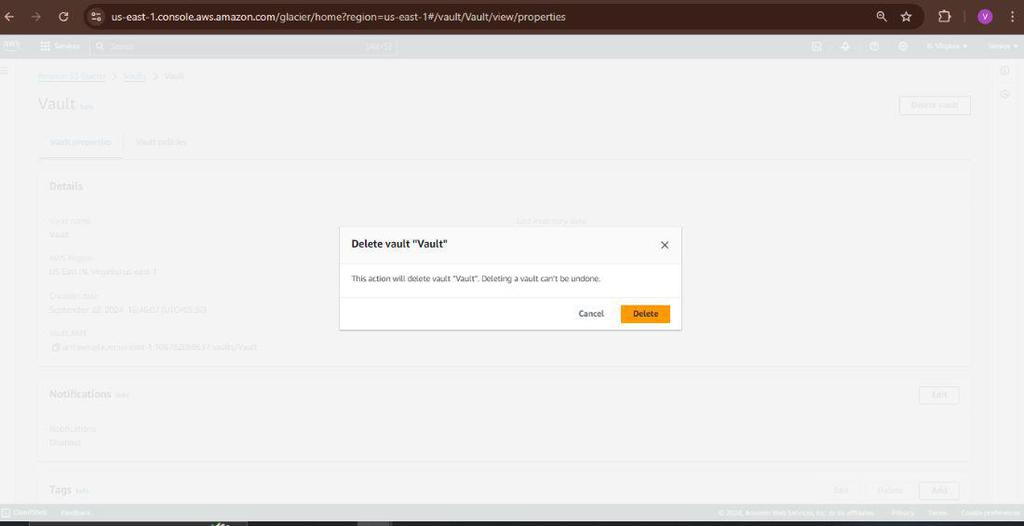This screenshot has height=526, width=1024.
Task: Click the AWS logo in console header
Action: coord(12,46)
